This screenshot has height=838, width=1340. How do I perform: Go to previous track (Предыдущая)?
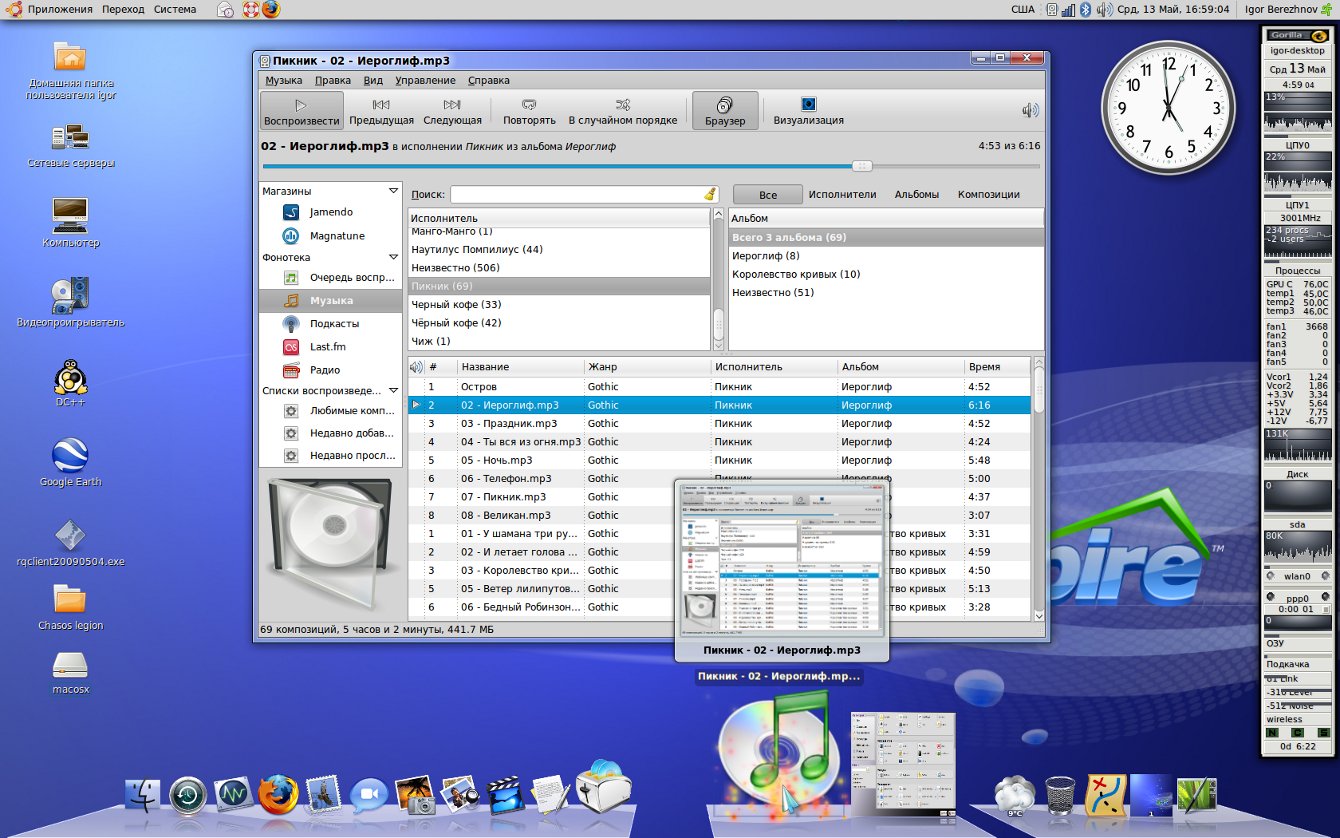pos(381,110)
